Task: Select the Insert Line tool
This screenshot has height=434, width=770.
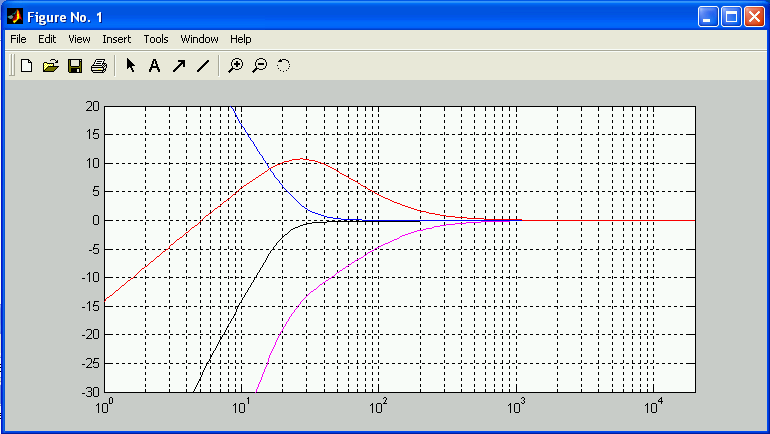Action: click(203, 65)
